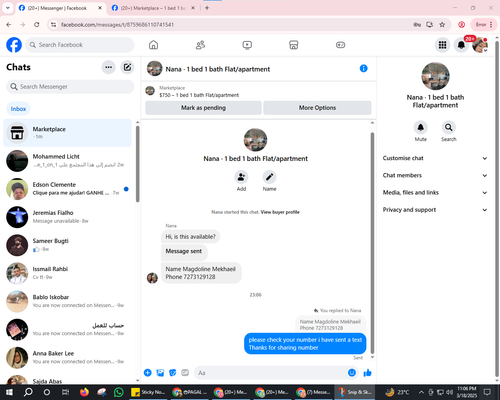Image resolution: width=500 pixels, height=400 pixels.
Task: Select the Messenger Facebook browser tab
Action: 60,8
